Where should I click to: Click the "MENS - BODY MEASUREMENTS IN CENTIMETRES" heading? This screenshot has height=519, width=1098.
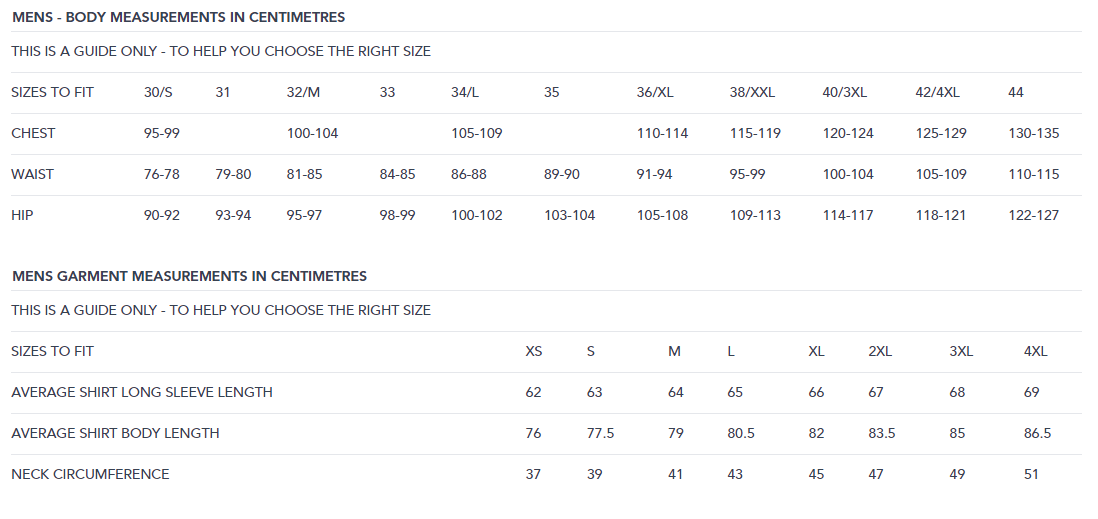179,18
